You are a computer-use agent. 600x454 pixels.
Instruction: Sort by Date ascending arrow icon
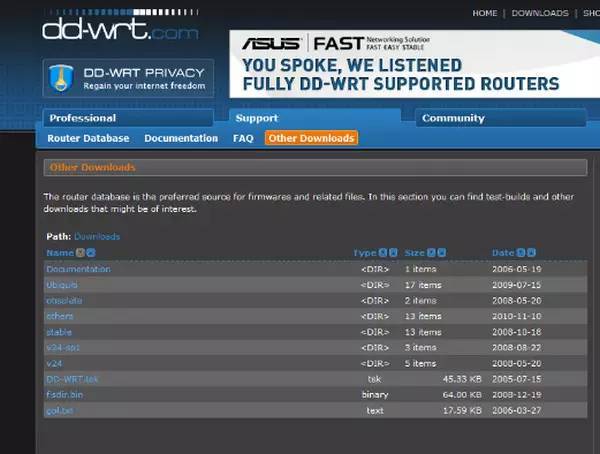(x=521, y=253)
